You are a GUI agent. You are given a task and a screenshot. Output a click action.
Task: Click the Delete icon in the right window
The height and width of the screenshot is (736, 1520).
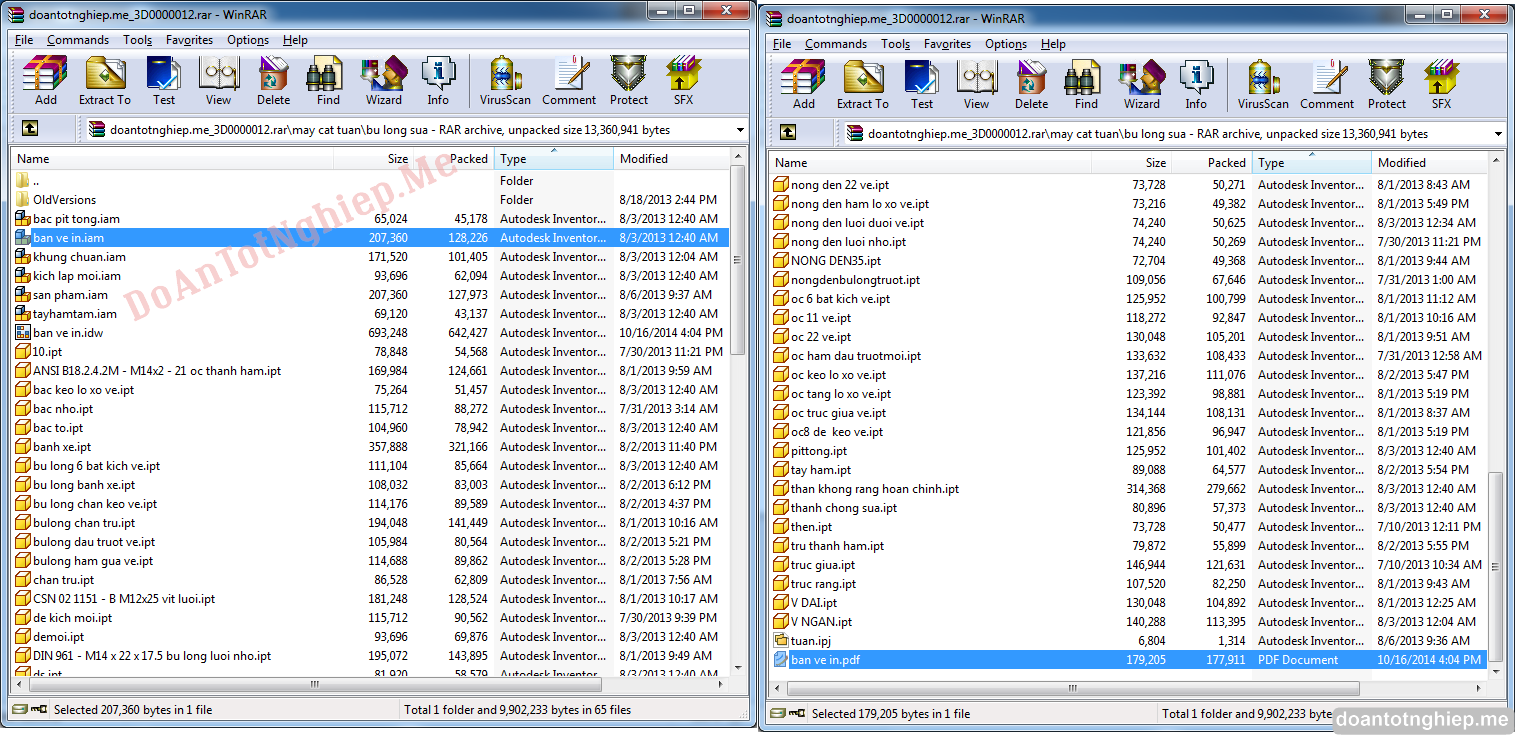click(x=1031, y=84)
